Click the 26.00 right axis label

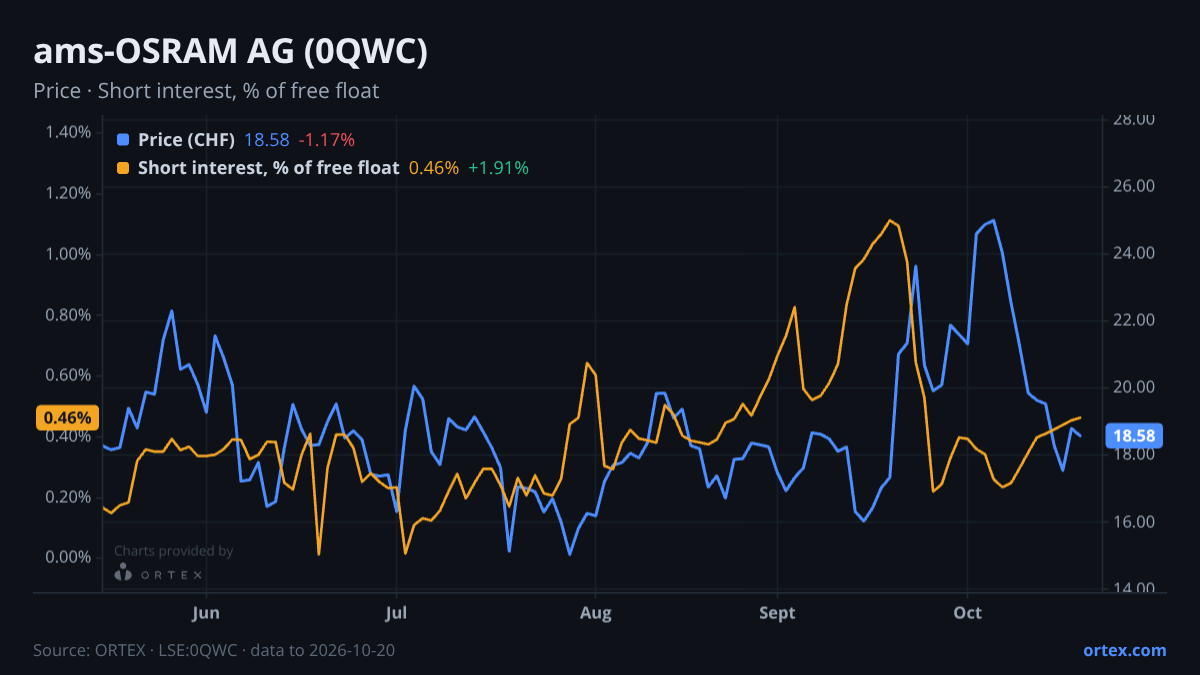pyautogui.click(x=1134, y=187)
